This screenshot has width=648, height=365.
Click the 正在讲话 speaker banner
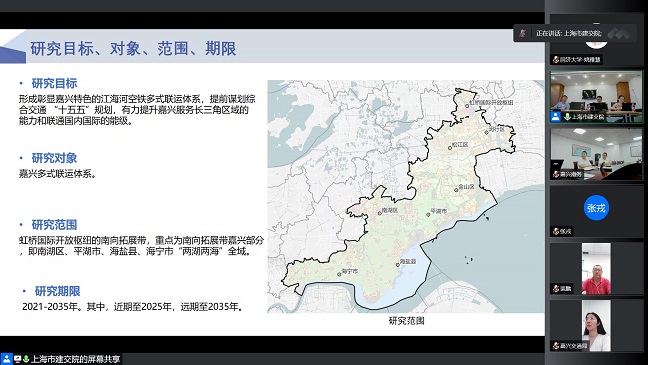(574, 33)
